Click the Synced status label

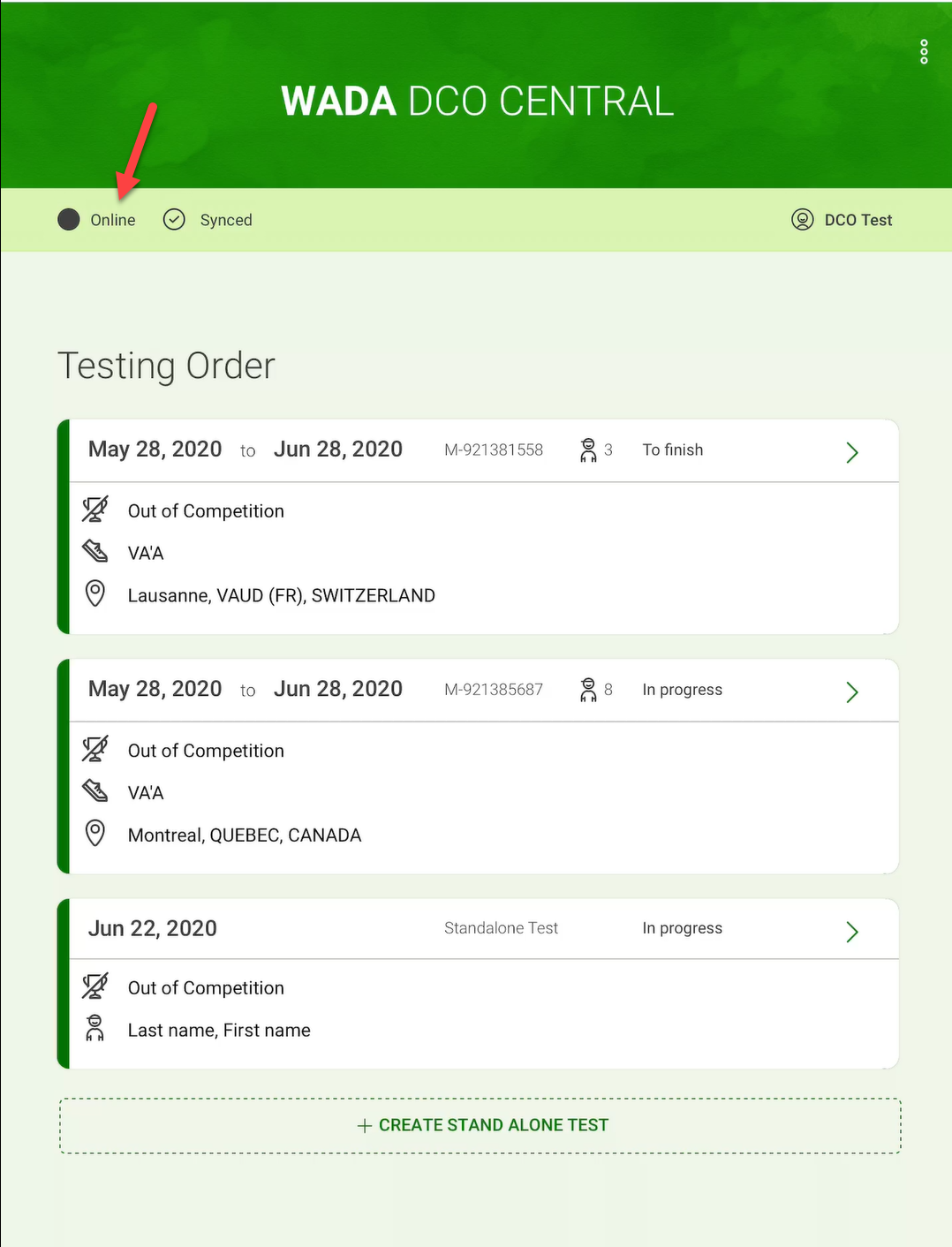point(226,220)
